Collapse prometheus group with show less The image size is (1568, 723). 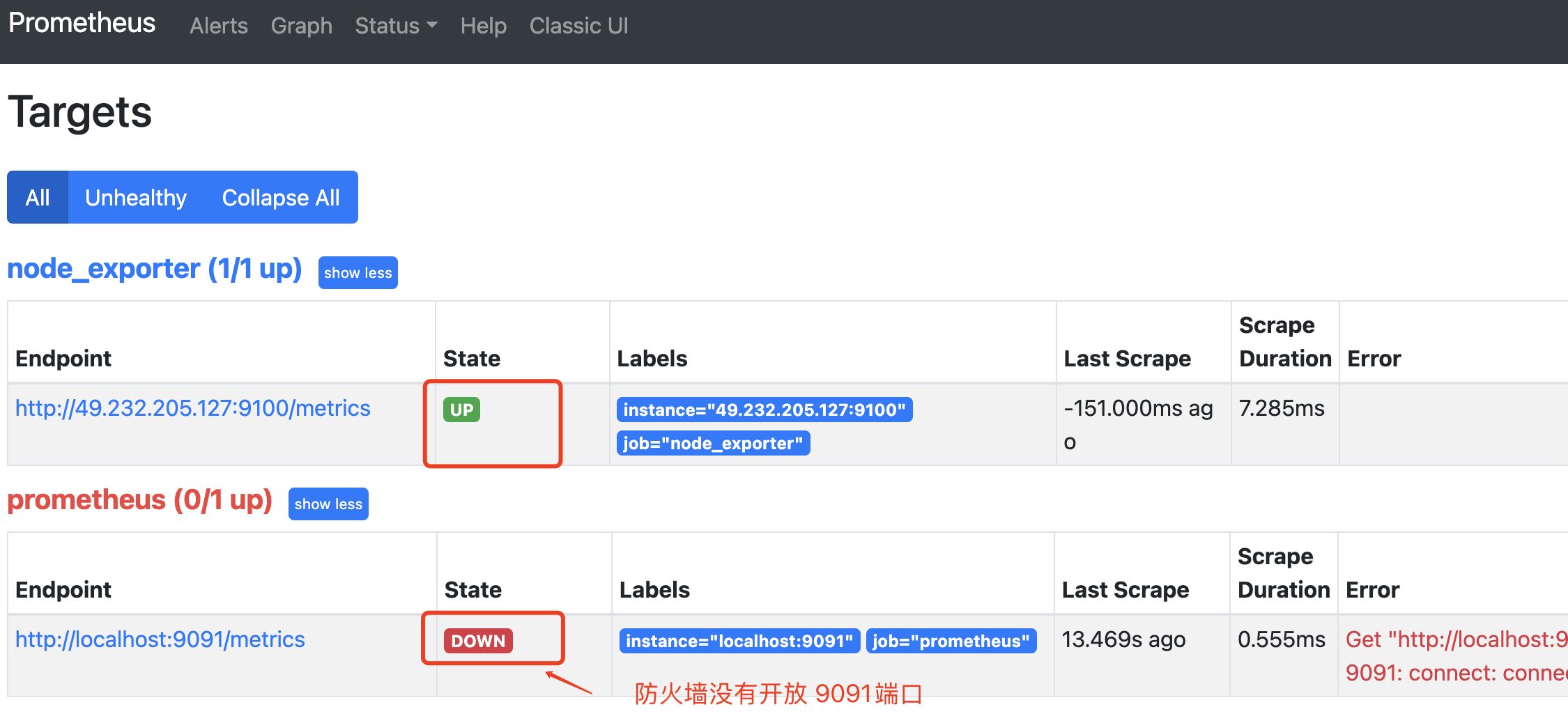pyautogui.click(x=328, y=504)
